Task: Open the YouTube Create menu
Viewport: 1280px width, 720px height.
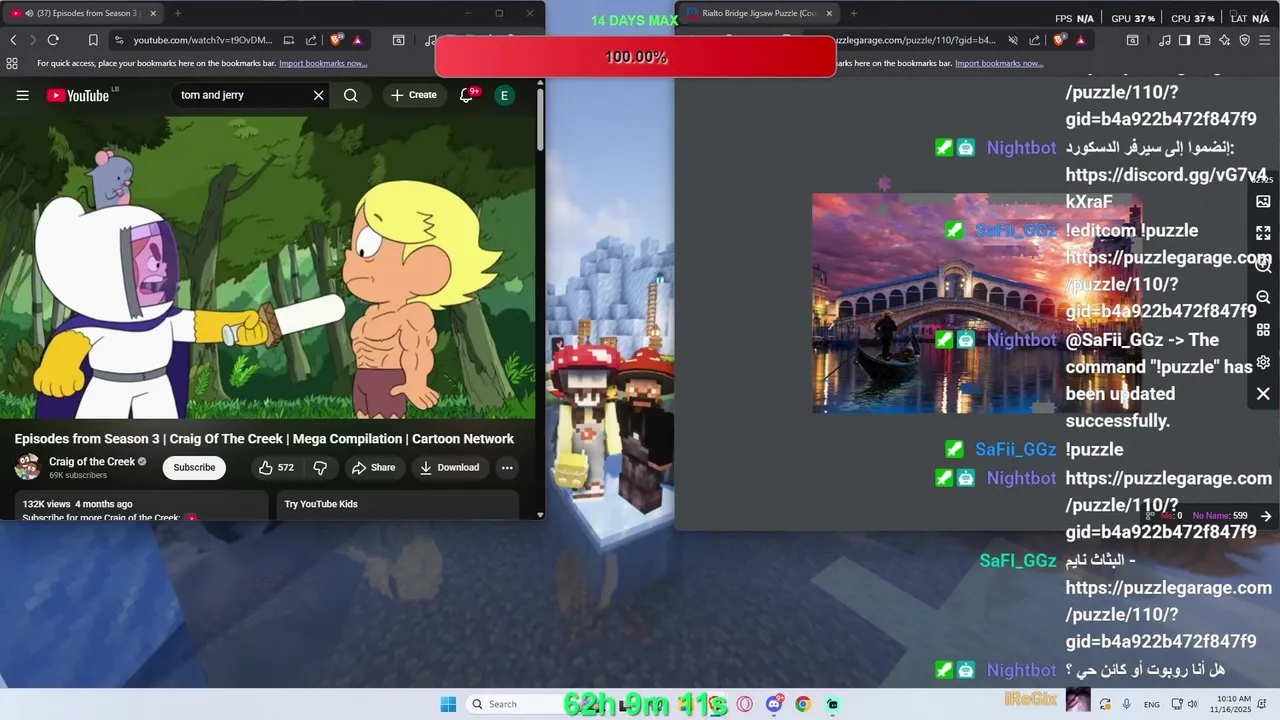Action: tap(414, 95)
